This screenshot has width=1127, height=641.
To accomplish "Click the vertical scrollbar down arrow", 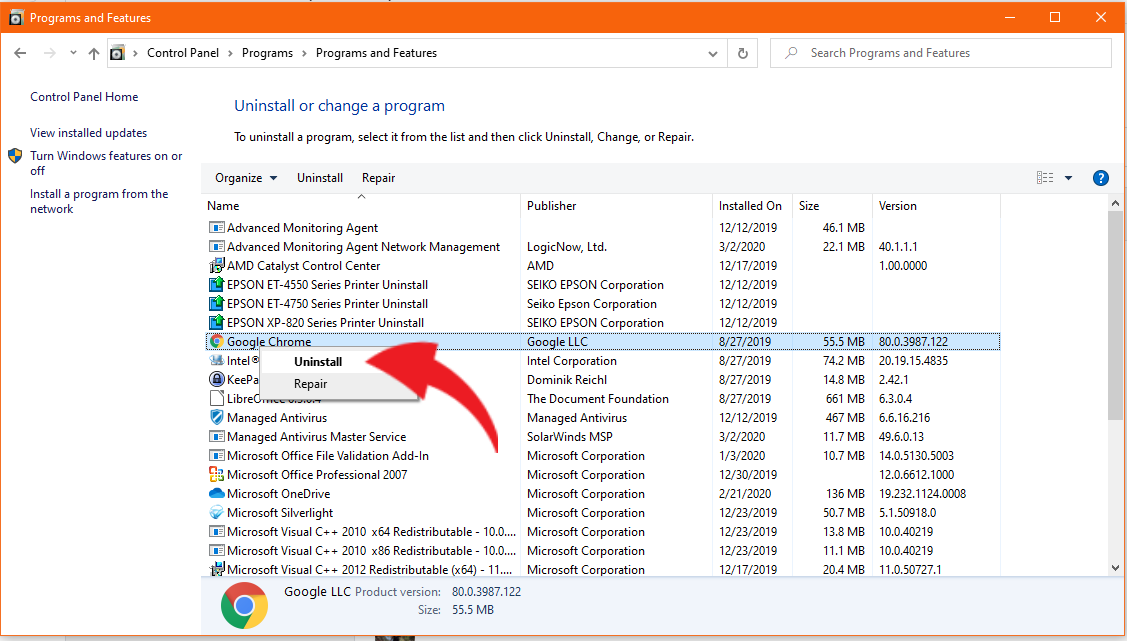I will click(1116, 568).
